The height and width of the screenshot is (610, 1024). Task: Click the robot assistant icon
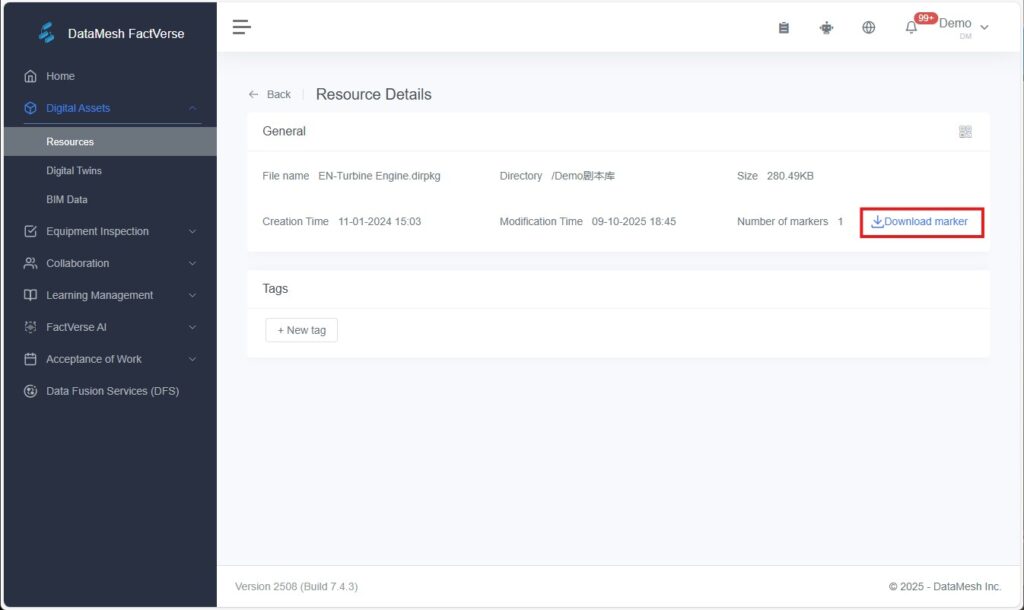coord(826,28)
